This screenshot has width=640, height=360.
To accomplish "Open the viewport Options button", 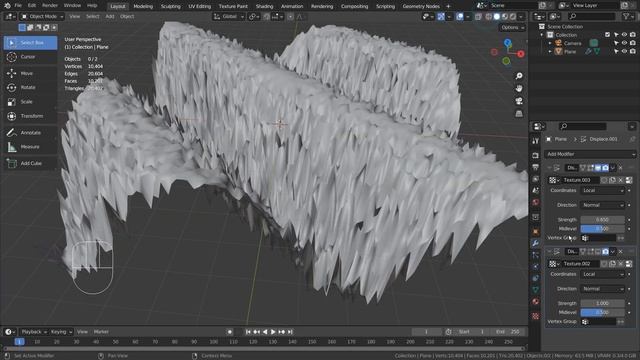I will (x=512, y=27).
